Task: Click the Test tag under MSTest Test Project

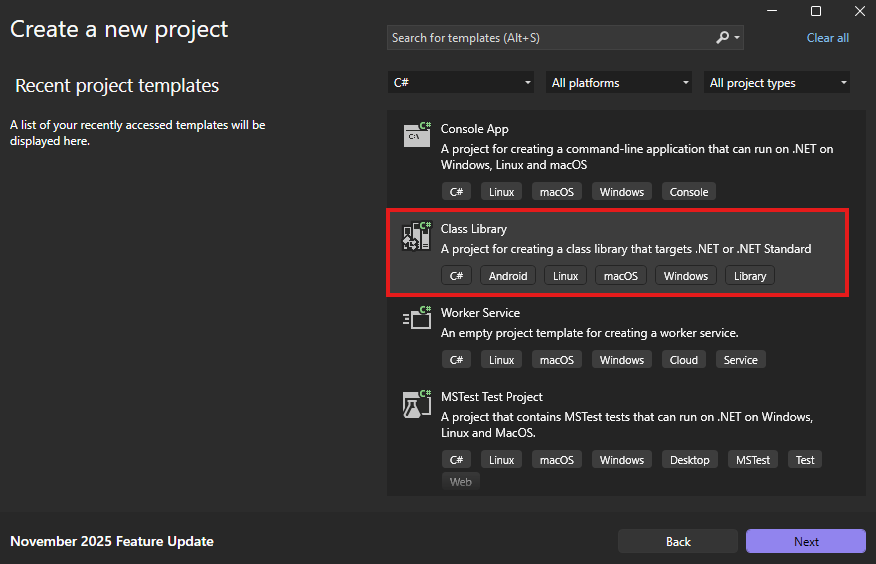Action: point(805,460)
